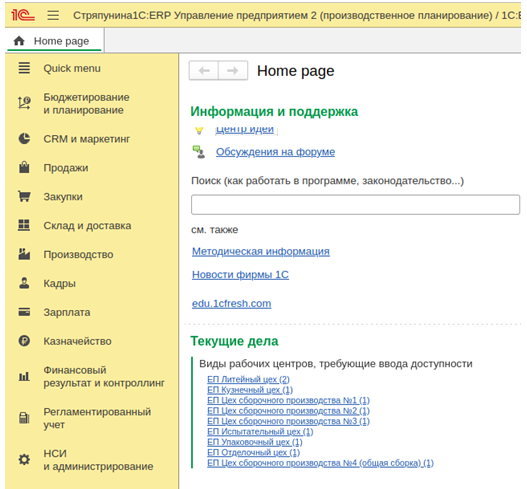
Task: Switch to the Home page tab
Action: tap(54, 41)
